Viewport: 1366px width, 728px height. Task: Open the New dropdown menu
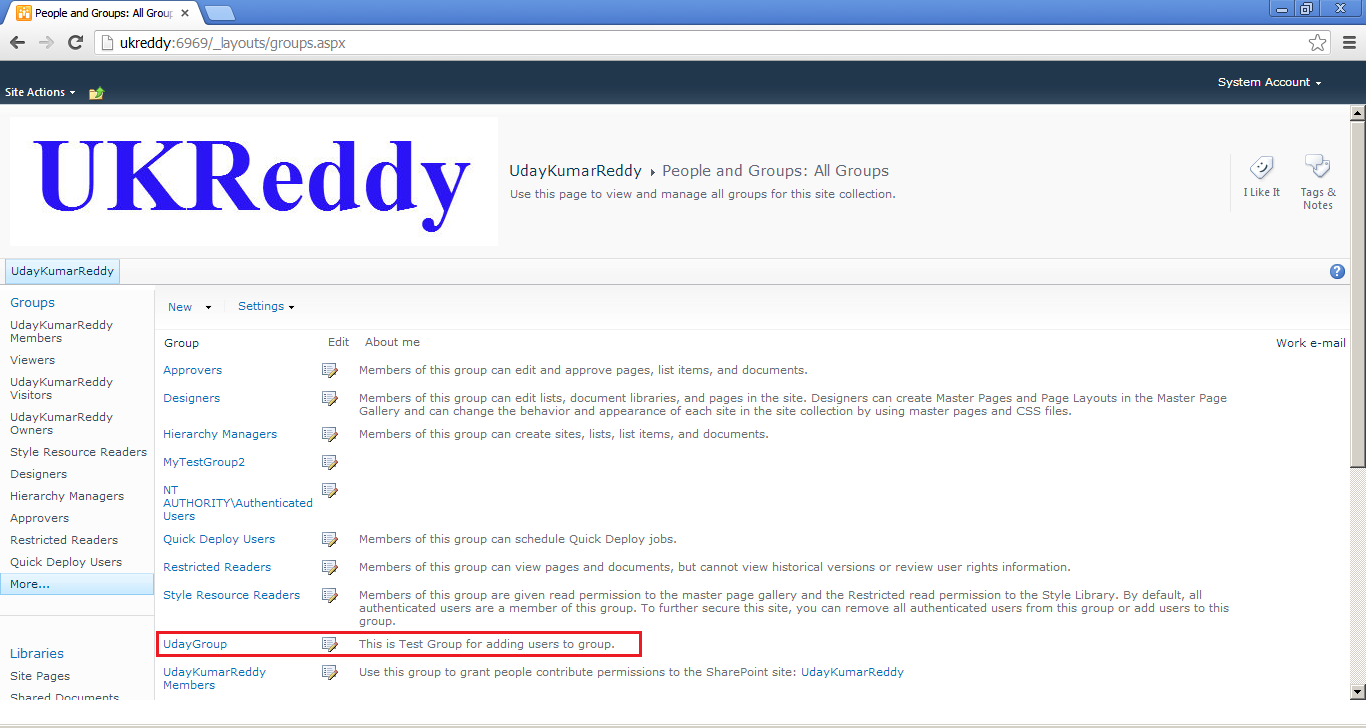[x=189, y=307]
